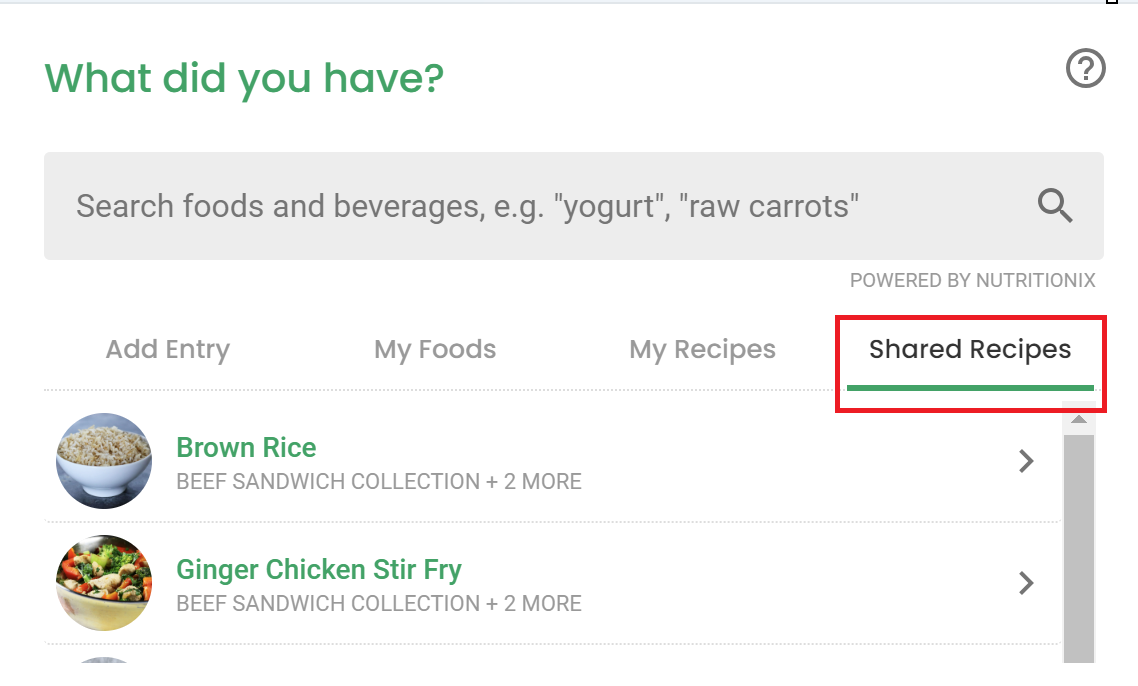The width and height of the screenshot is (1138, 686).
Task: Open the My Foods tab
Action: click(435, 349)
